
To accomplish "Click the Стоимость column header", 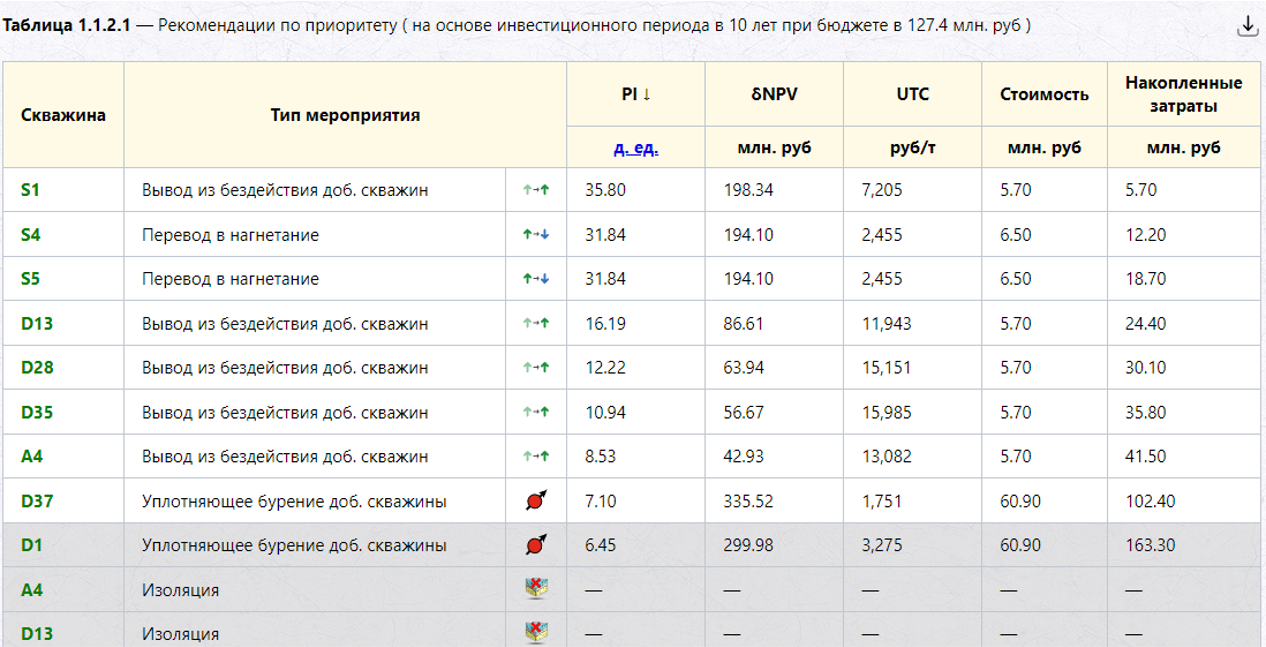I will (1044, 94).
